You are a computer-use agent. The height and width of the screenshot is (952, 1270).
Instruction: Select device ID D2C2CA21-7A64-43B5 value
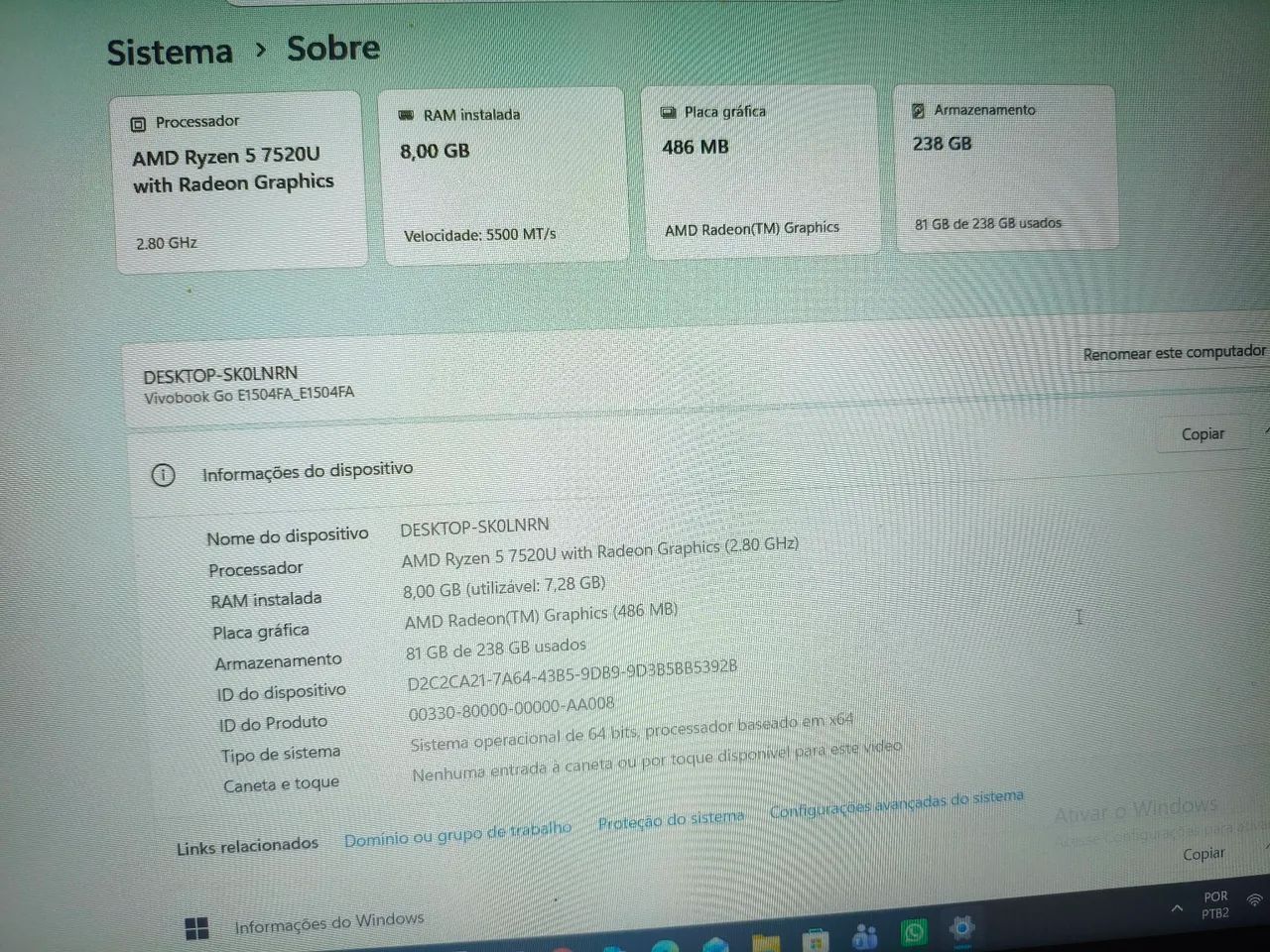[x=572, y=675]
